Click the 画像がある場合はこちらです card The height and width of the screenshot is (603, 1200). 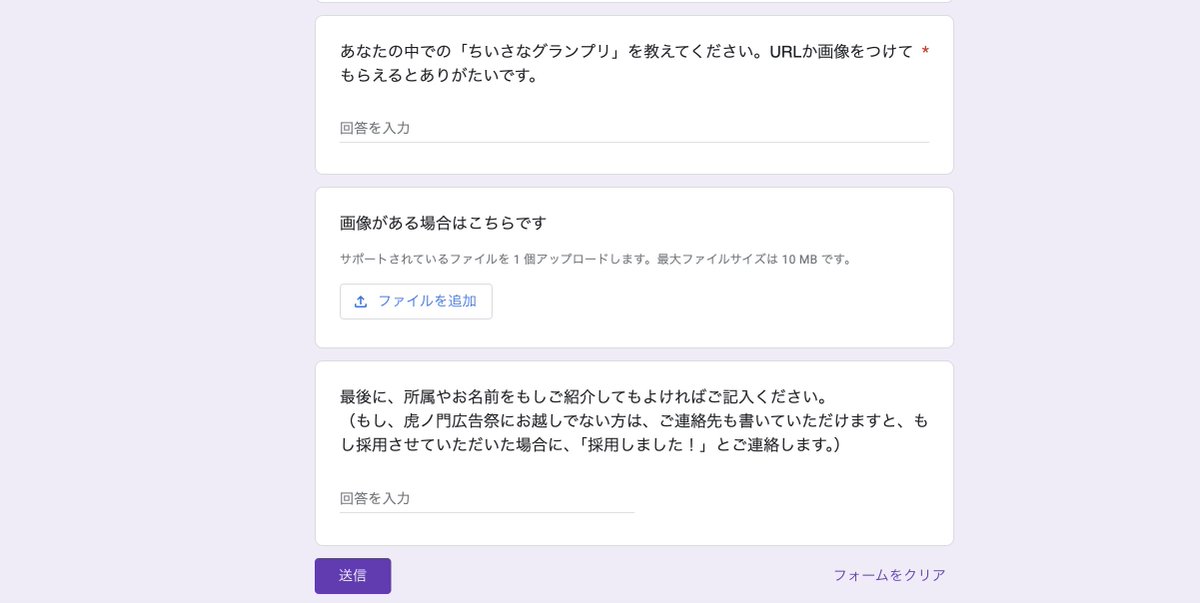point(633,265)
